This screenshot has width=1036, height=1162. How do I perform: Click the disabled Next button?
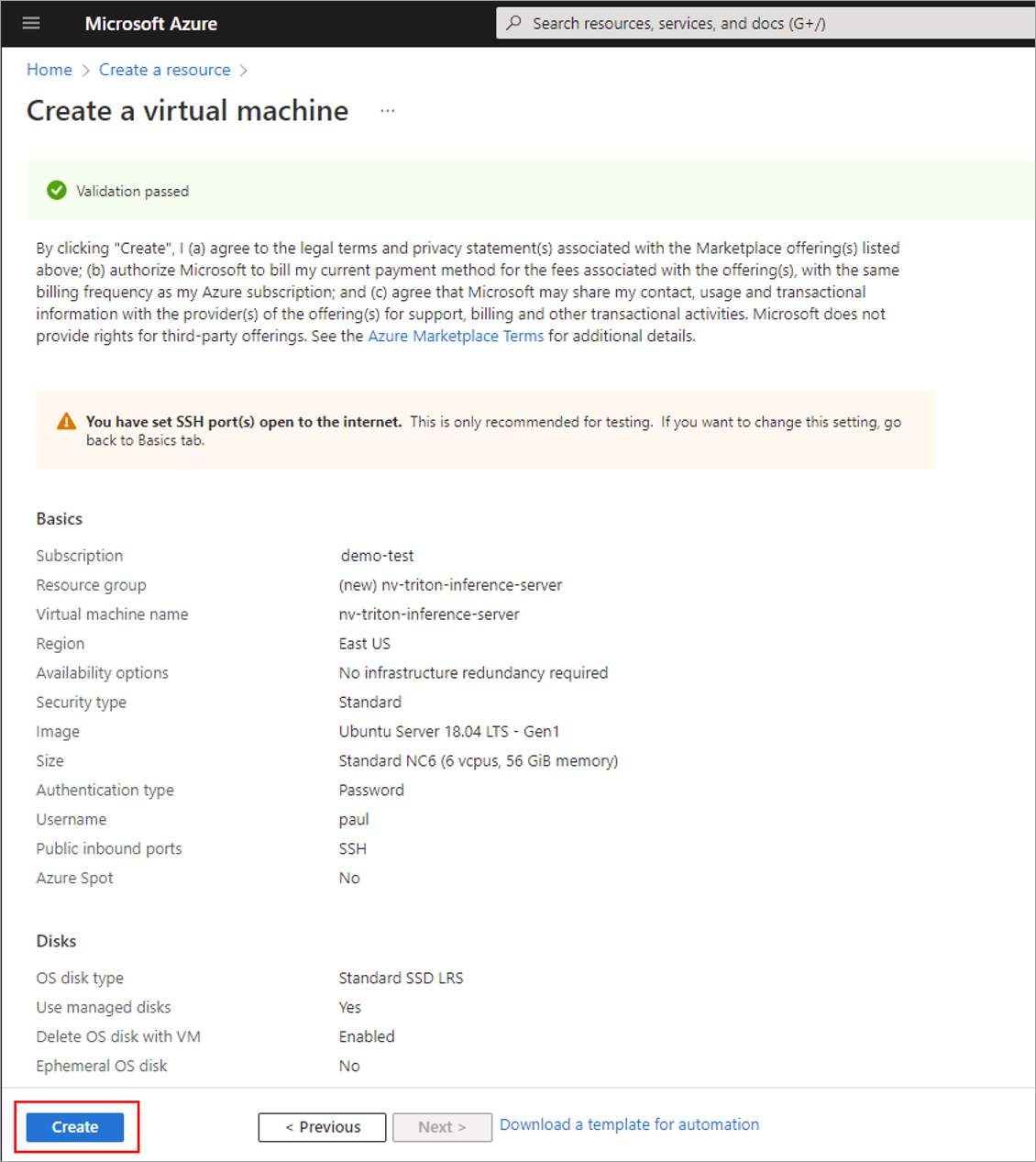(442, 1127)
